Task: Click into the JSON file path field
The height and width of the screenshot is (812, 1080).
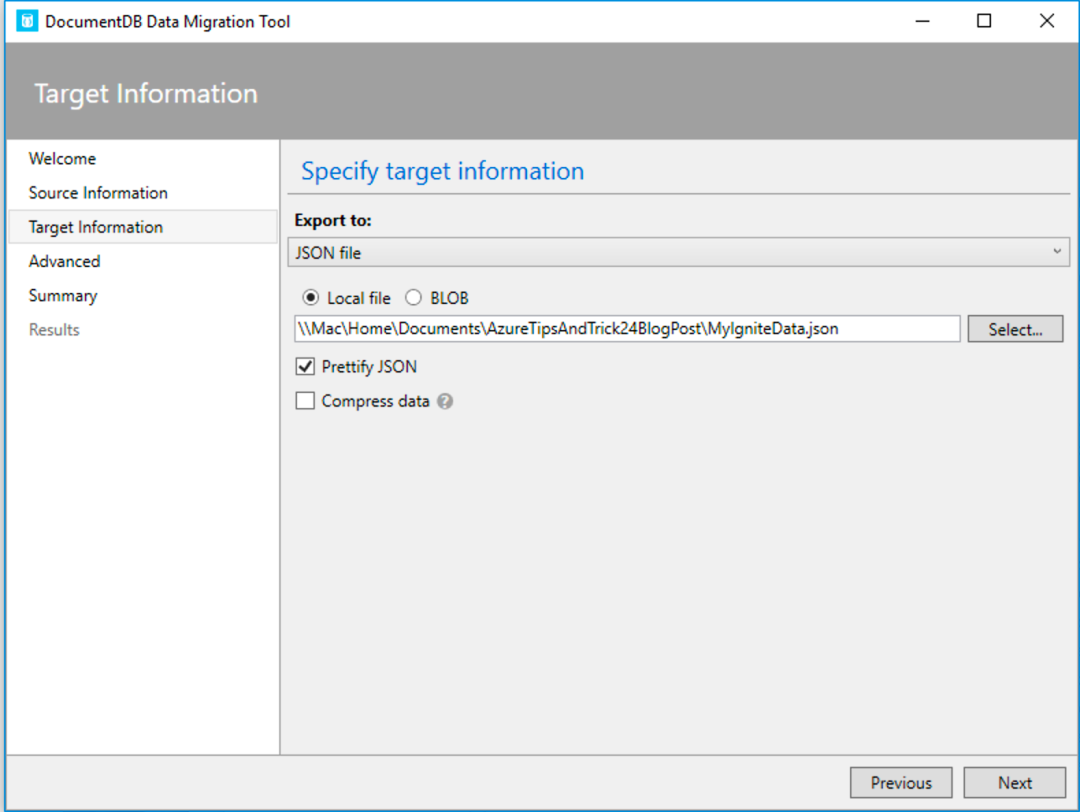Action: point(627,329)
